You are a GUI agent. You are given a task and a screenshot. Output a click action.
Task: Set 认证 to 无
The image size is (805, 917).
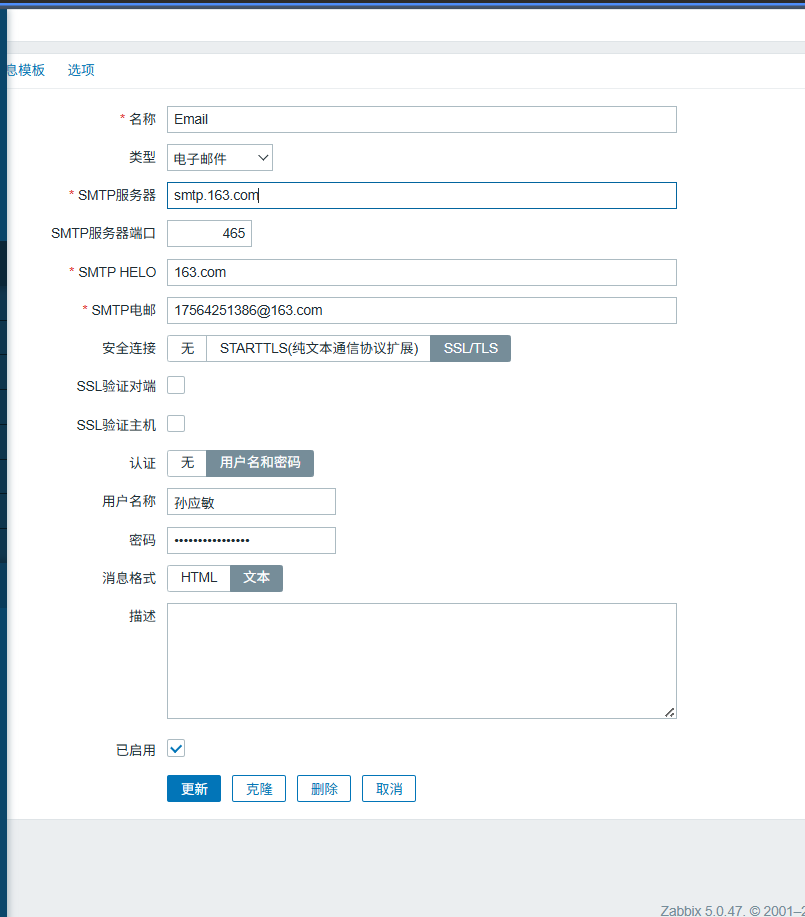pos(187,463)
